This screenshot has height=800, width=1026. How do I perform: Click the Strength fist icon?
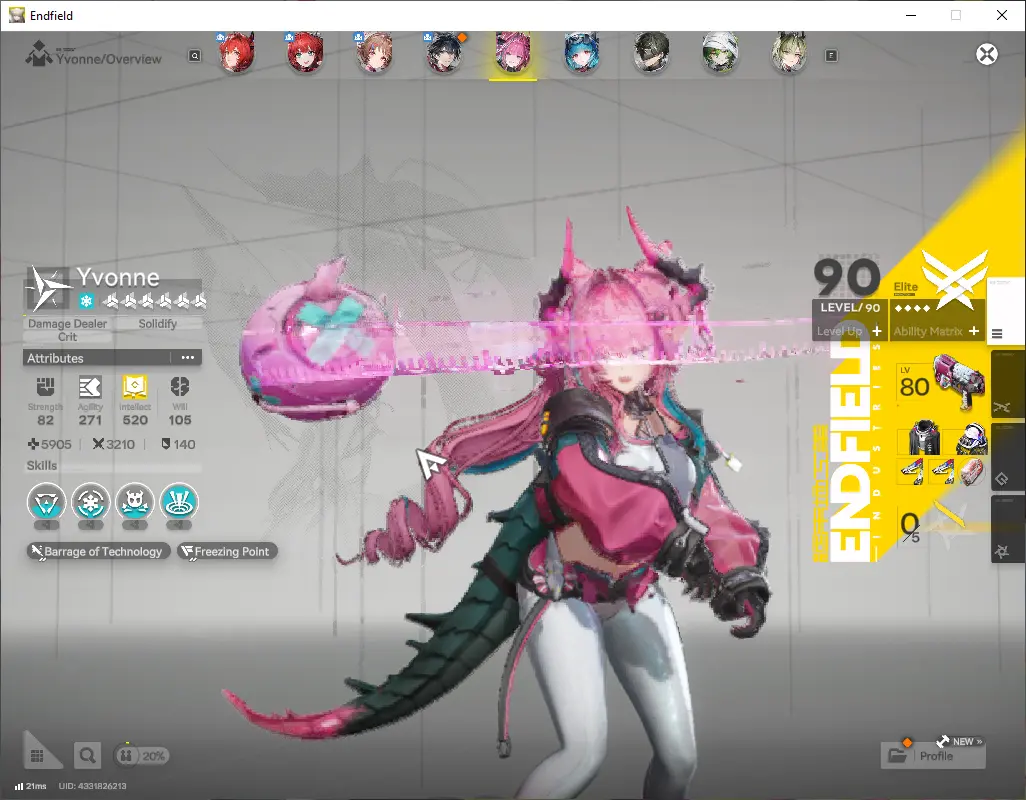45,387
